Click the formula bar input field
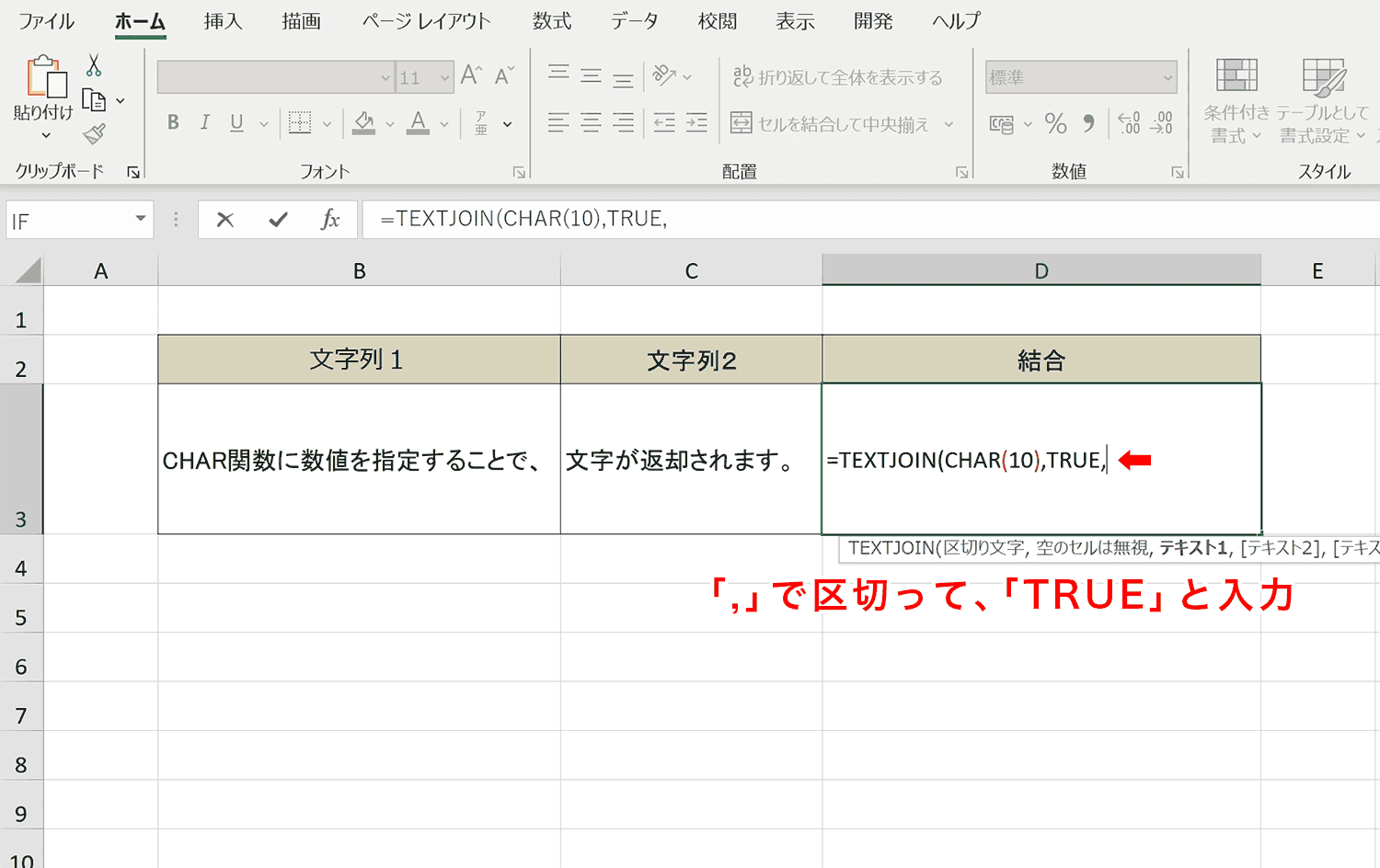Image resolution: width=1380 pixels, height=868 pixels. click(x=871, y=220)
